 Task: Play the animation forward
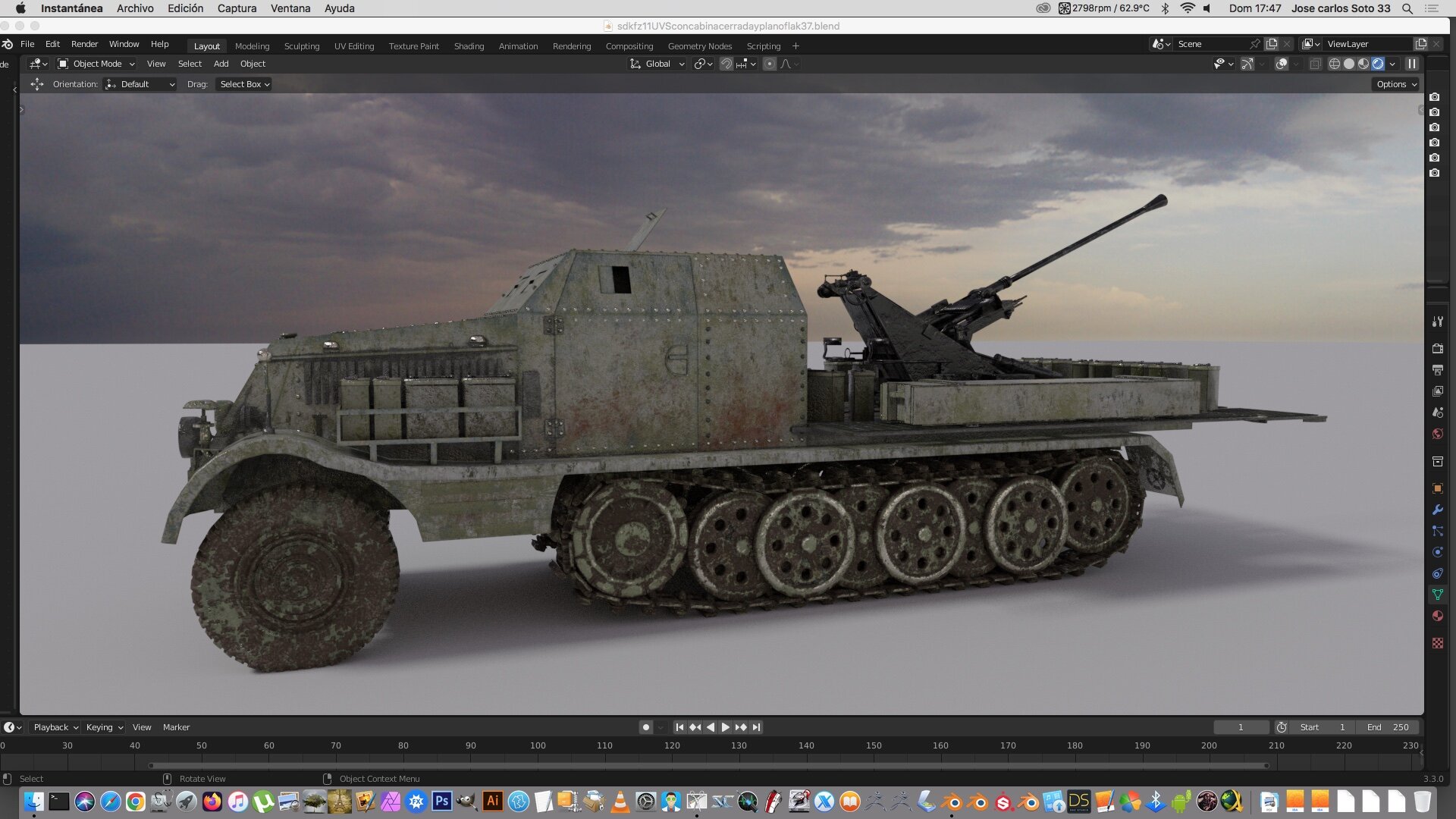click(x=726, y=727)
